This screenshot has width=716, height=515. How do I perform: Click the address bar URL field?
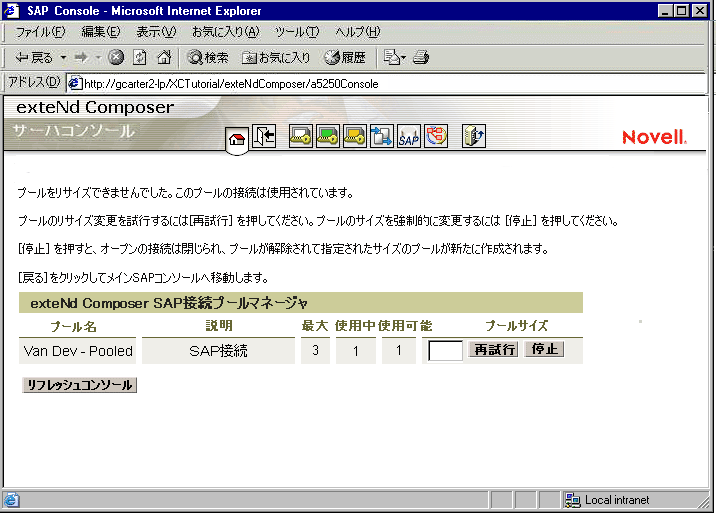388,84
